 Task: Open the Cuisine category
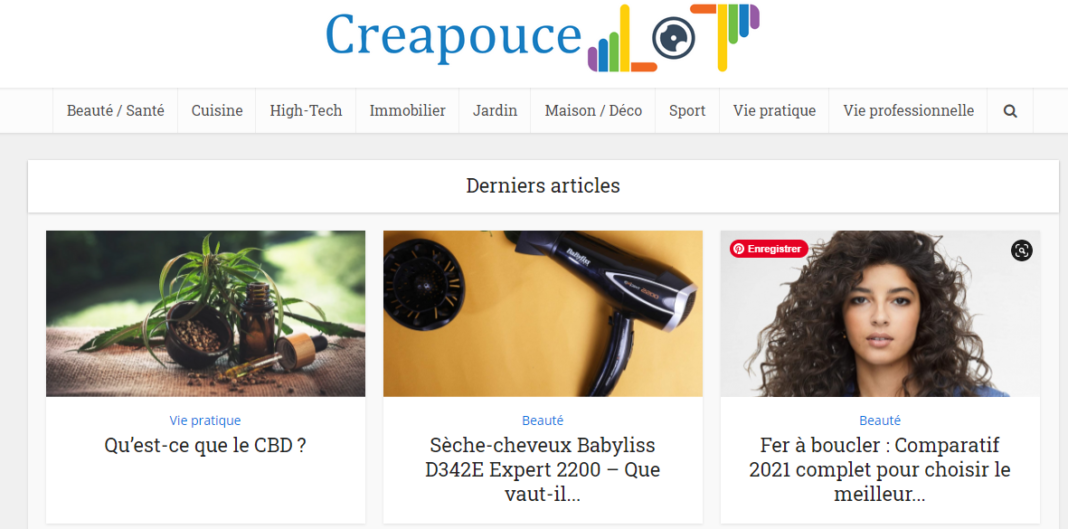217,111
